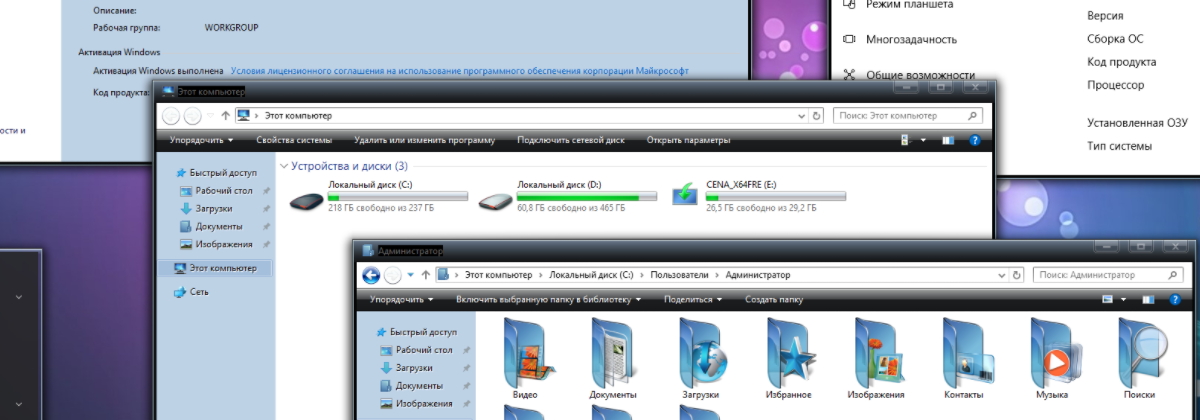Collapse Устройства и диски group
Screen dimensions: 1200x420
pyautogui.click(x=284, y=166)
